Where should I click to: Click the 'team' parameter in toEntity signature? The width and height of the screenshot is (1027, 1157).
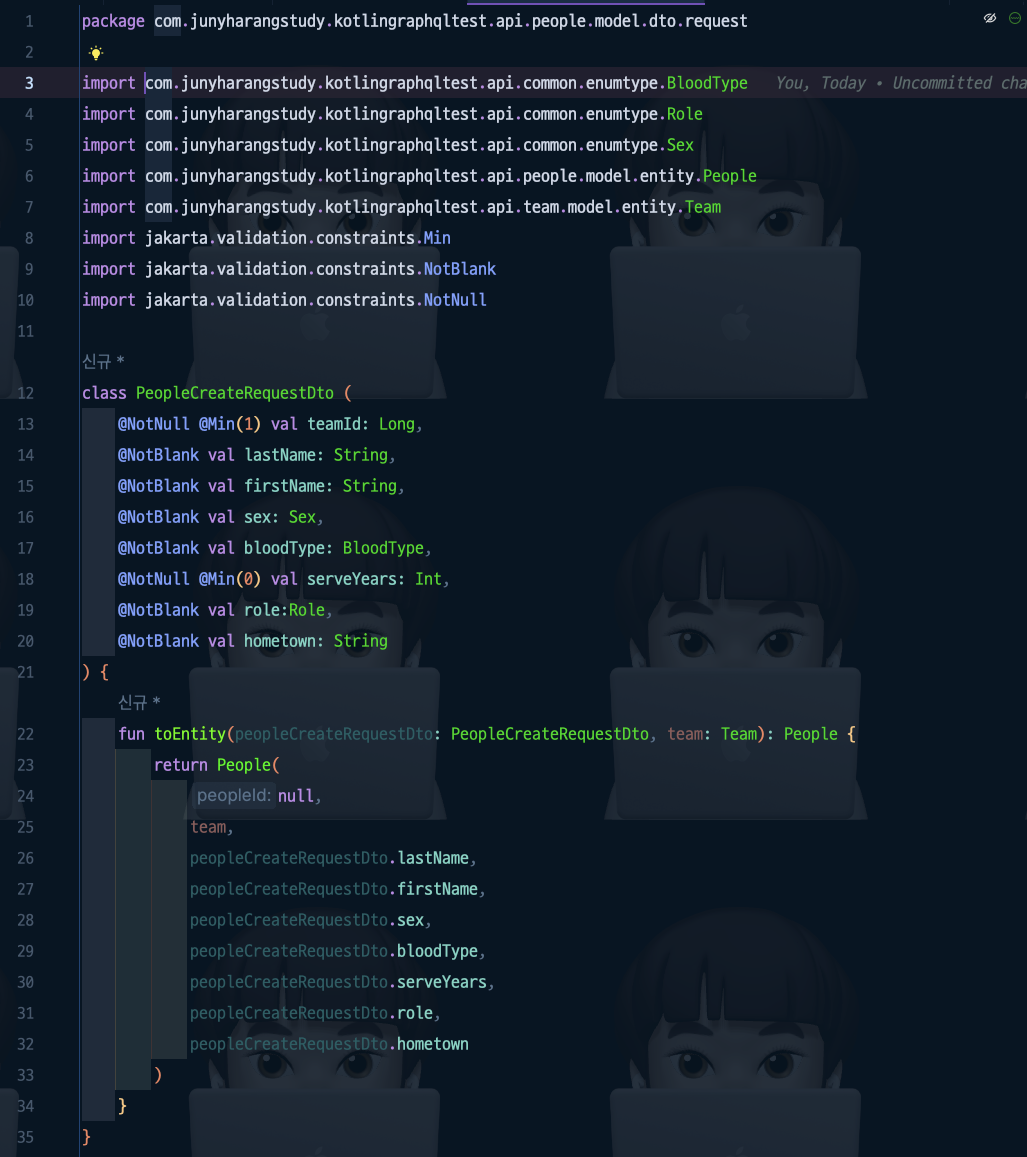tap(685, 734)
